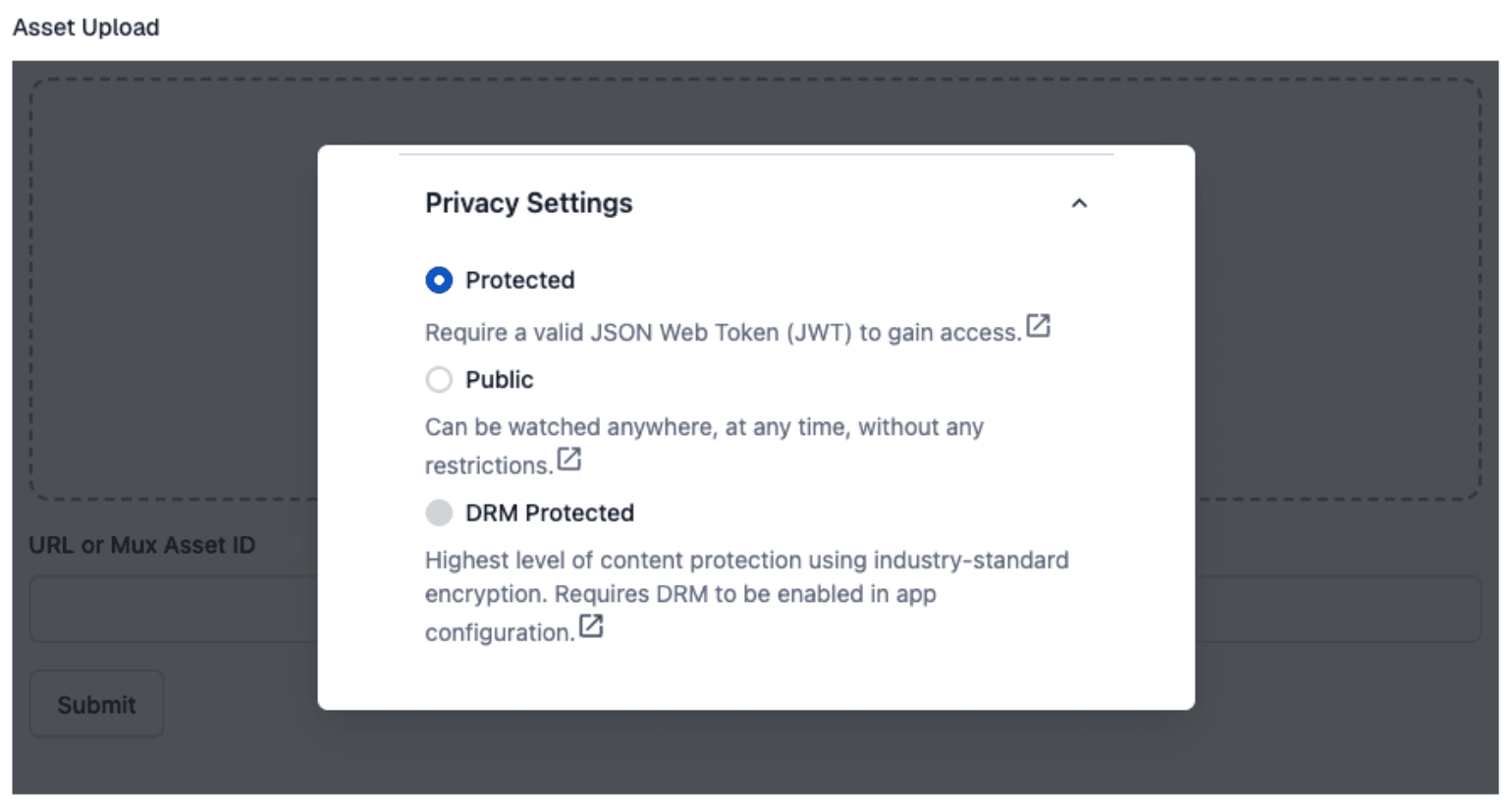Screen dimensions: 1512x806
Task: Click the empty Public radio circle icon
Action: pos(440,379)
